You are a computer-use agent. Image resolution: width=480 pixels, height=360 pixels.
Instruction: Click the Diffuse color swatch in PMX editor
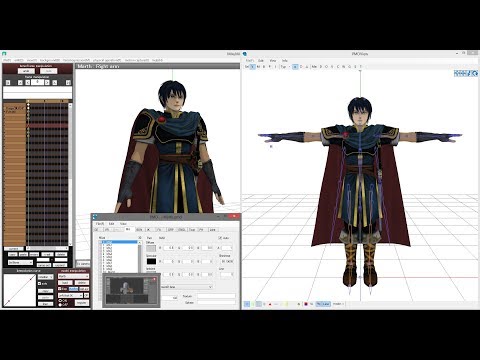(x=151, y=248)
